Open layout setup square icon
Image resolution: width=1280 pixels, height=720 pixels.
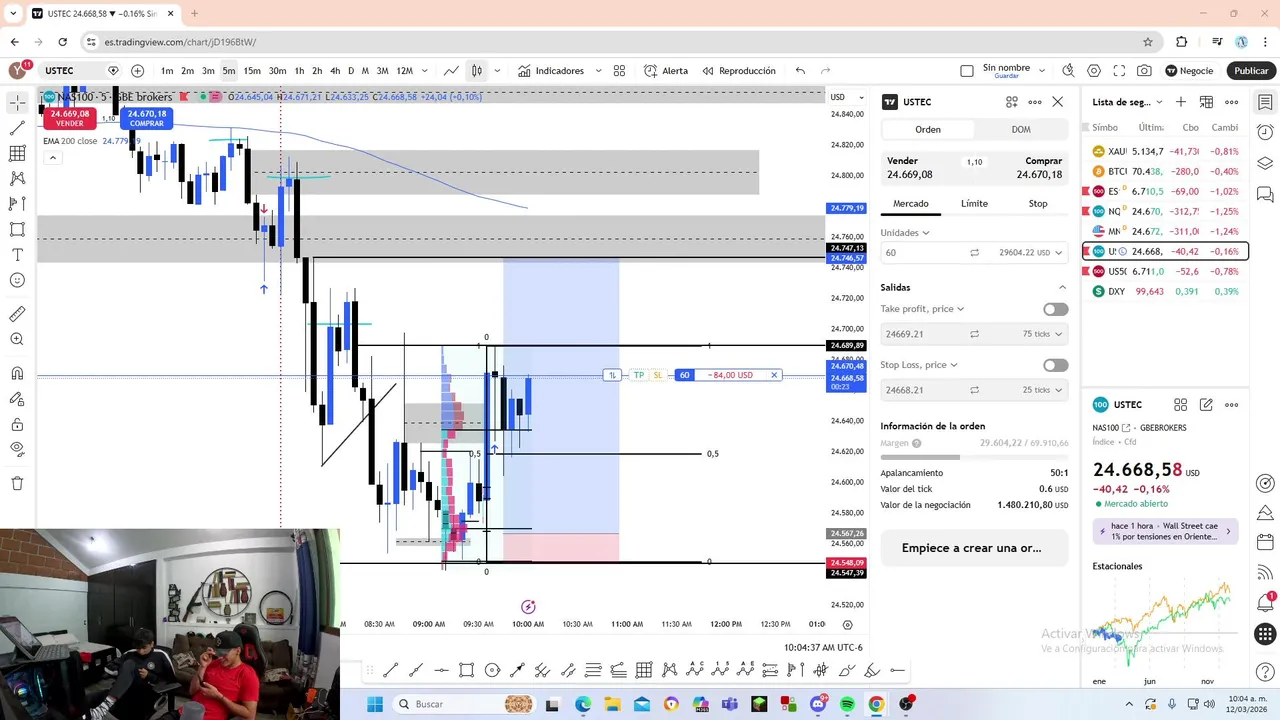pyautogui.click(x=967, y=71)
